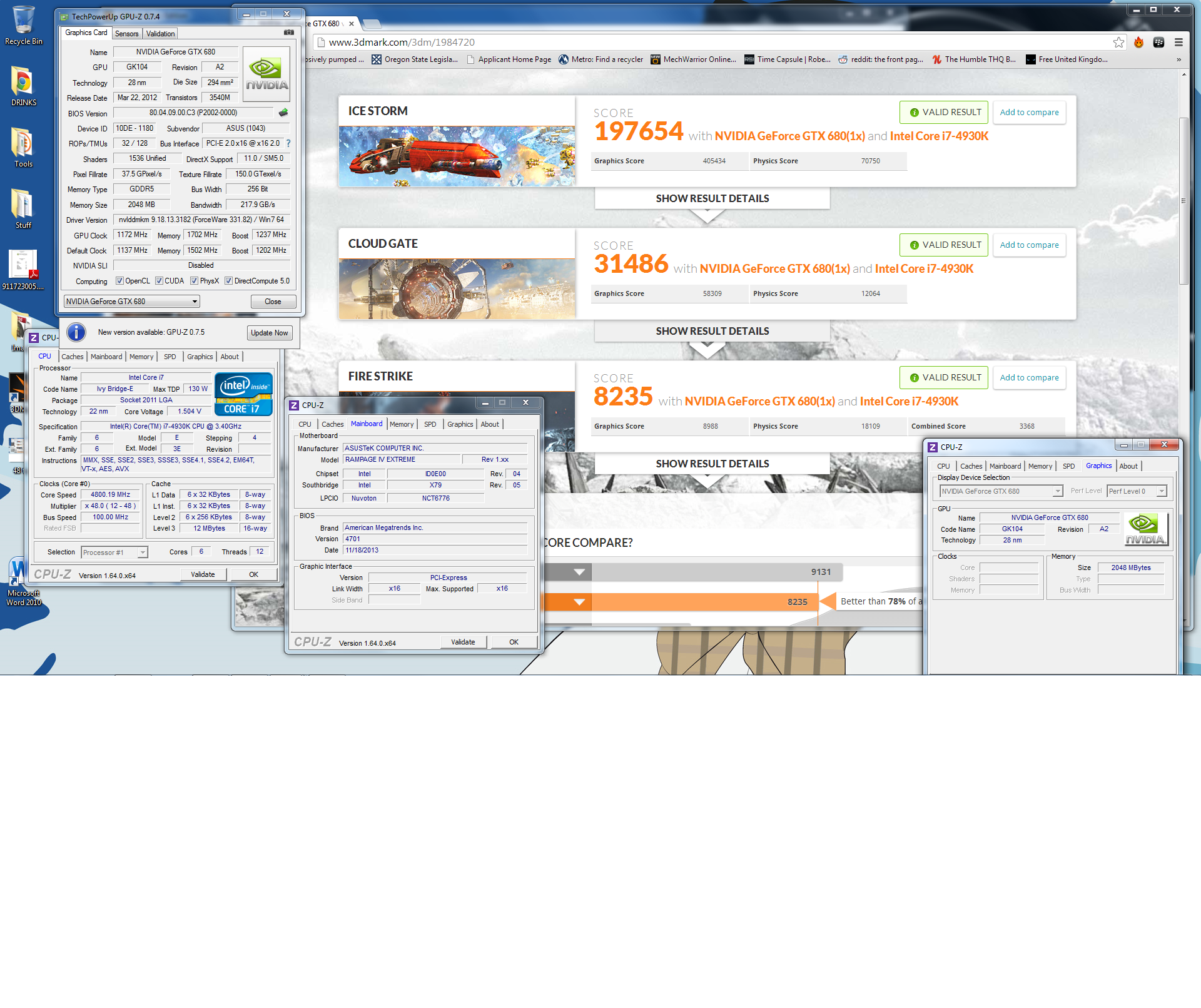This screenshot has height=1008, width=1201.
Task: Bookmark page with the star icon
Action: coord(1118,42)
